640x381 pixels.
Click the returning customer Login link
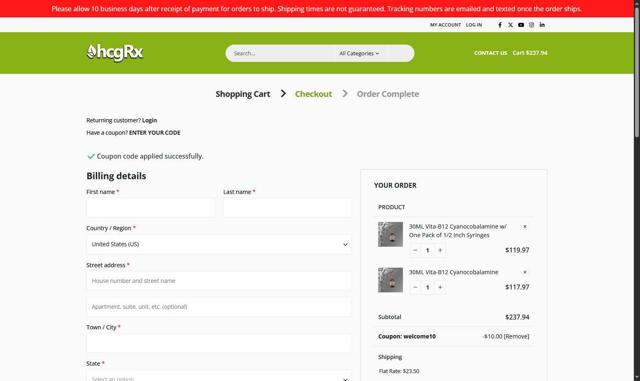coord(149,120)
